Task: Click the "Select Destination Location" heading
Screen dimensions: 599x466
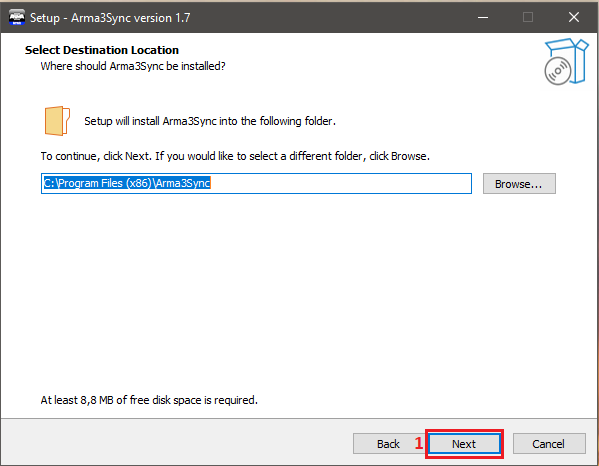Action: (102, 50)
